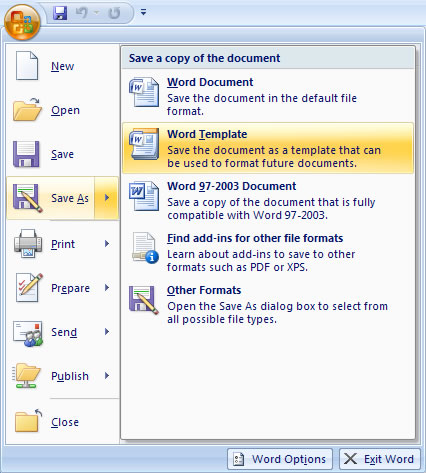Click the round Office Button logo
This screenshot has height=473, width=426.
click(22, 22)
